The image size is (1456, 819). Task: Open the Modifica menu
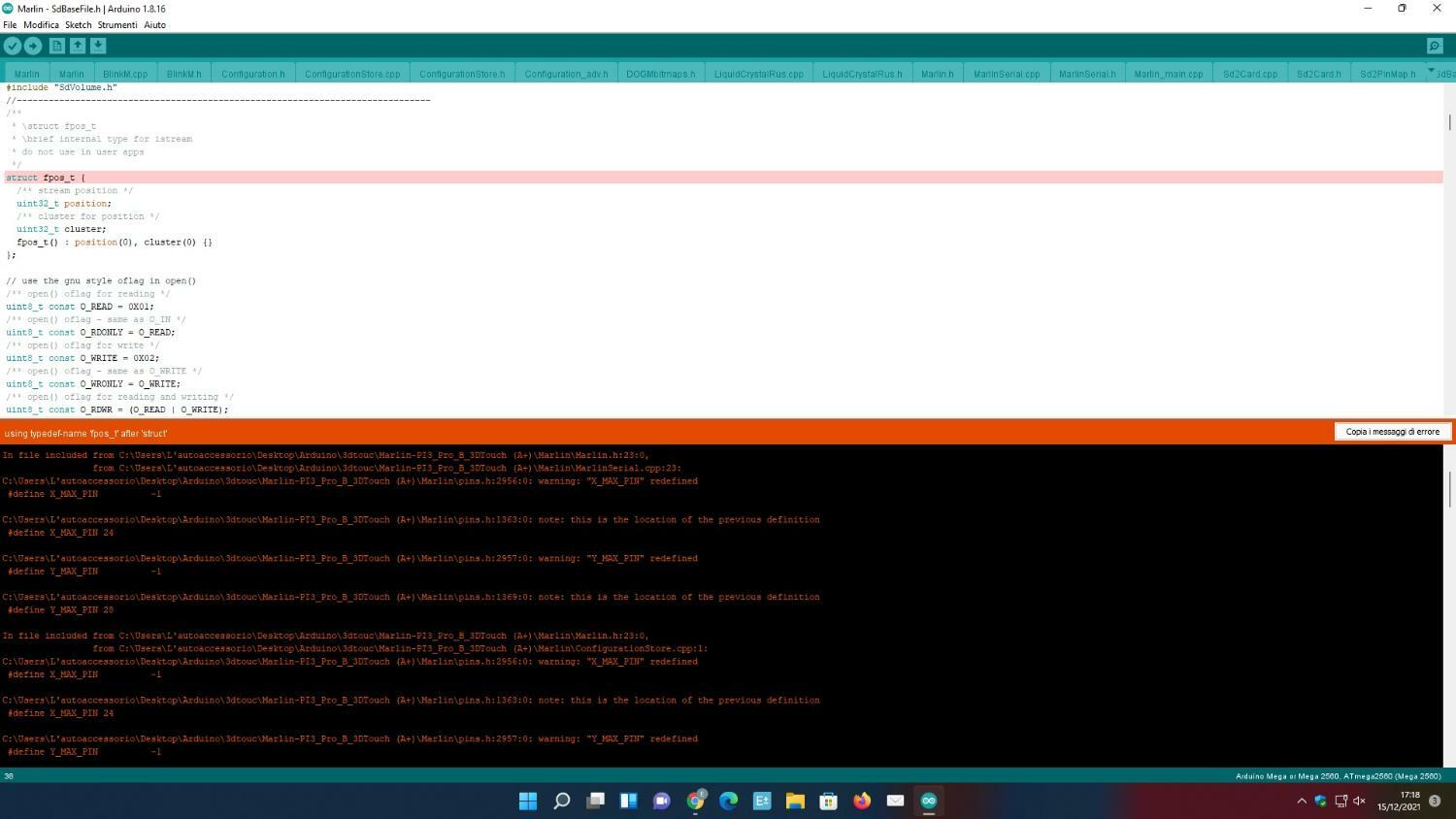pyautogui.click(x=41, y=24)
